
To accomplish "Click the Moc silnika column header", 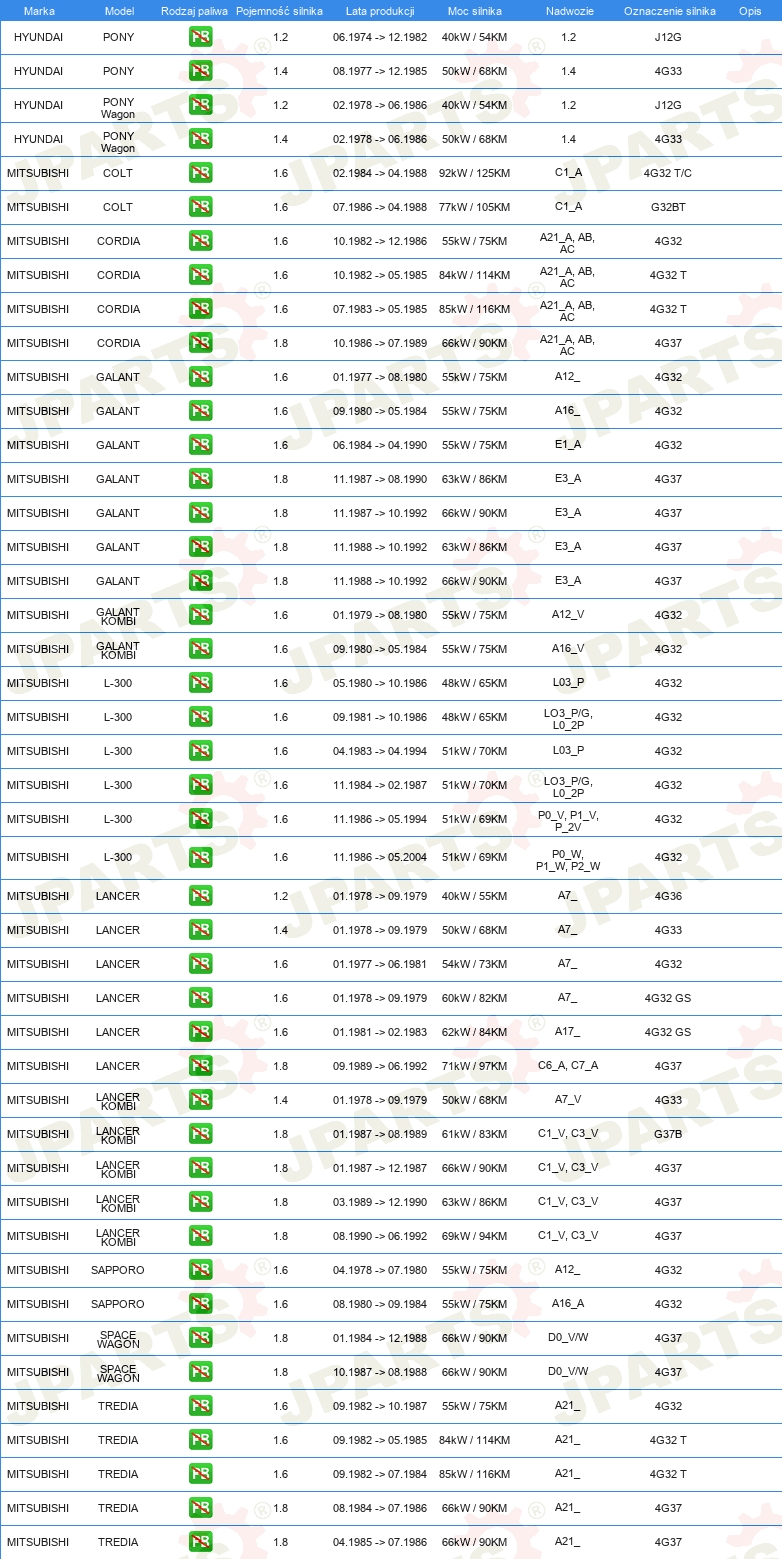I will tap(475, 11).
